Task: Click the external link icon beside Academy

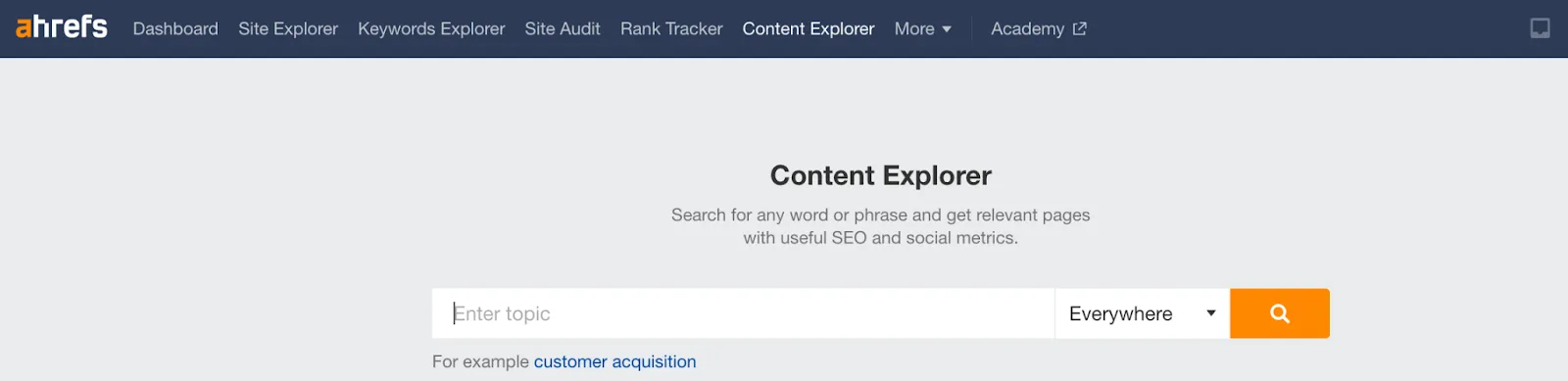Action: (1079, 28)
